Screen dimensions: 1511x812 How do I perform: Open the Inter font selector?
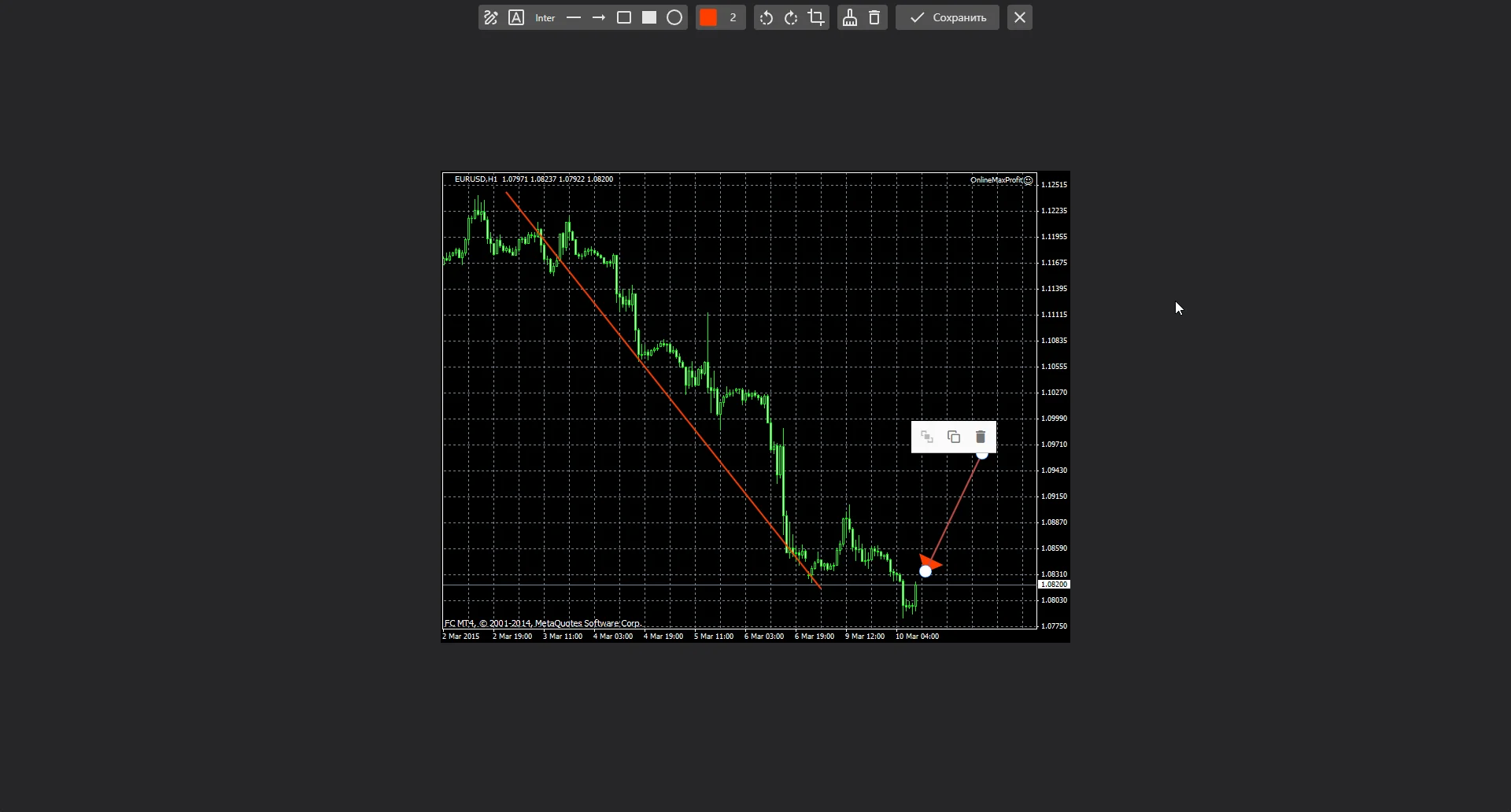pyautogui.click(x=545, y=17)
